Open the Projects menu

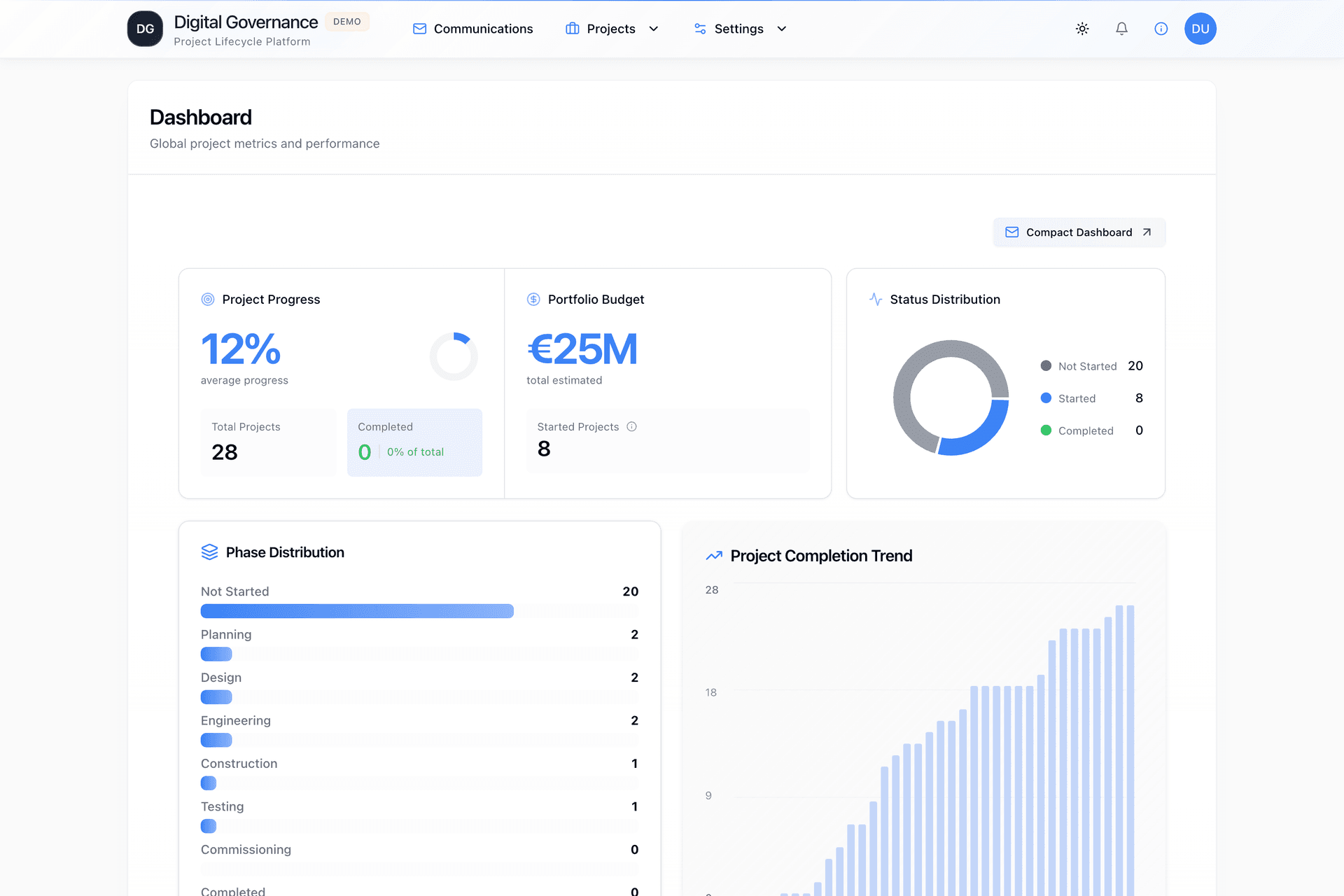(x=612, y=29)
